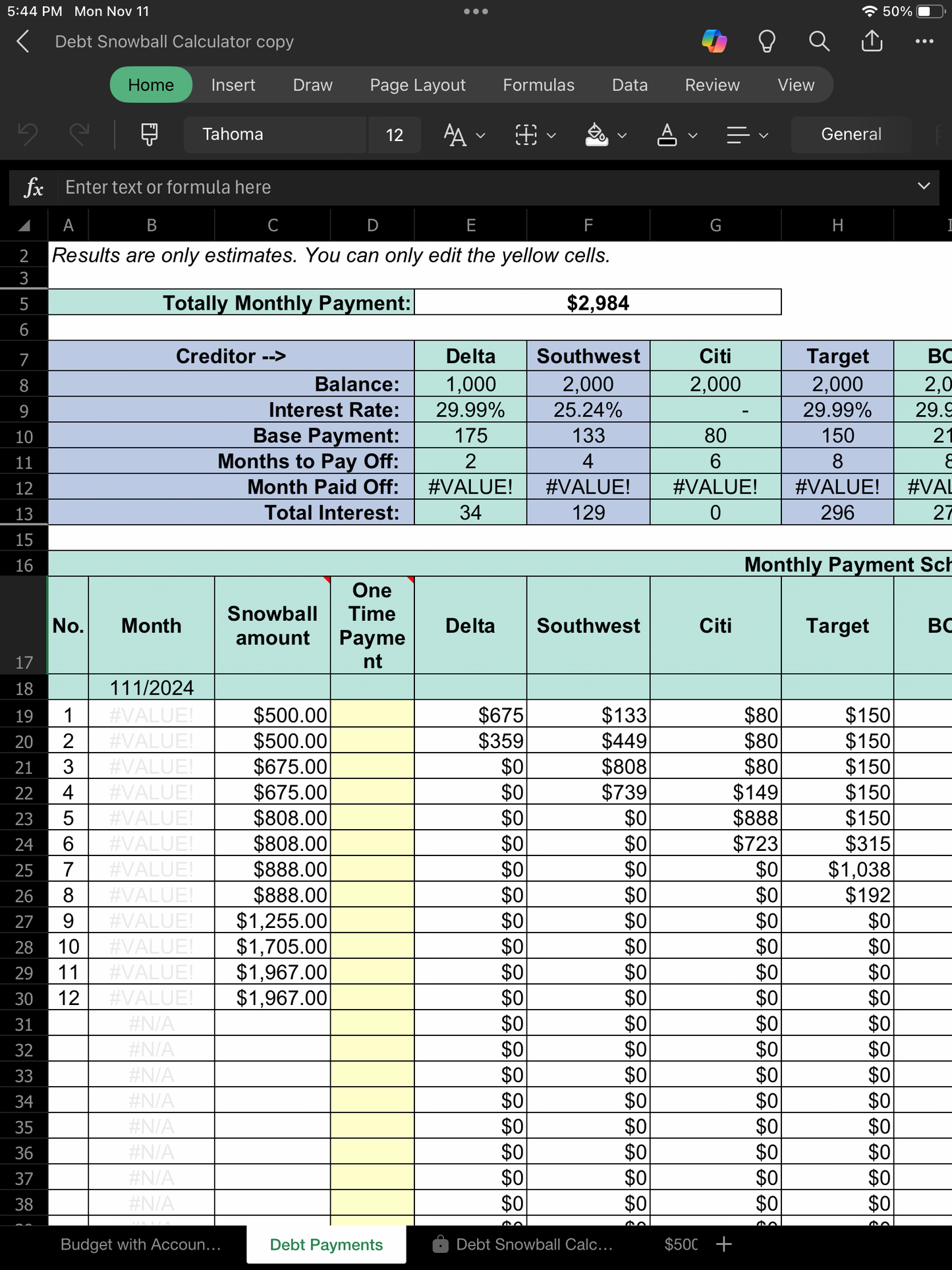Switch to the Draw tab
The image size is (952, 1270).
(313, 85)
